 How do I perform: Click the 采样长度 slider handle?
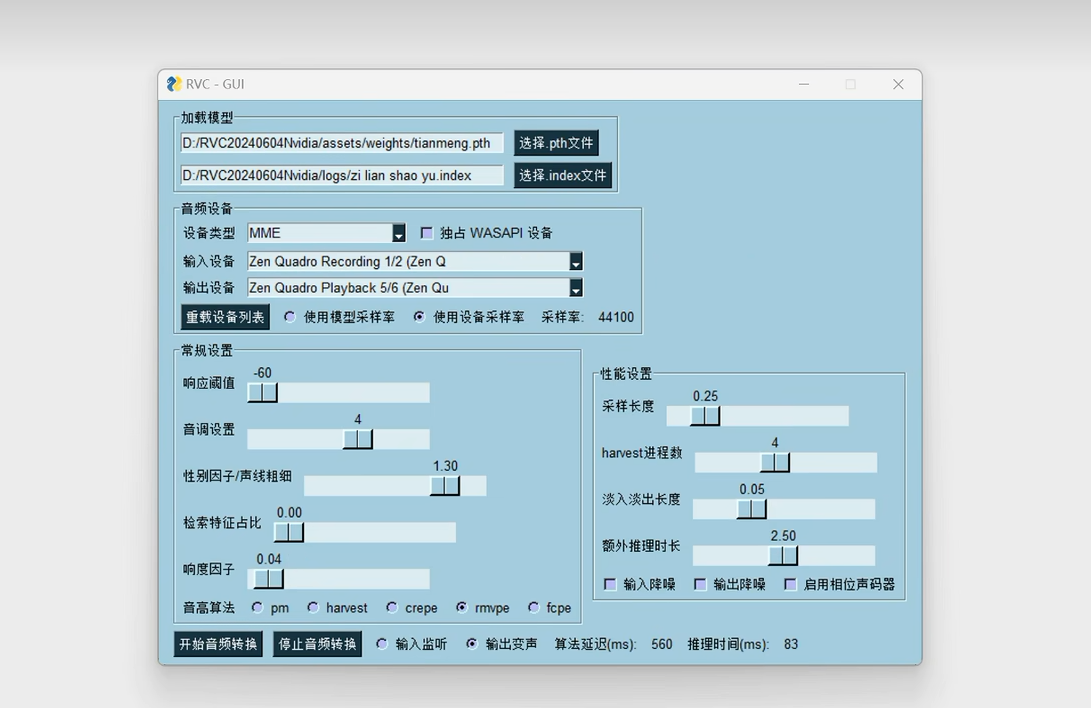[x=705, y=417]
